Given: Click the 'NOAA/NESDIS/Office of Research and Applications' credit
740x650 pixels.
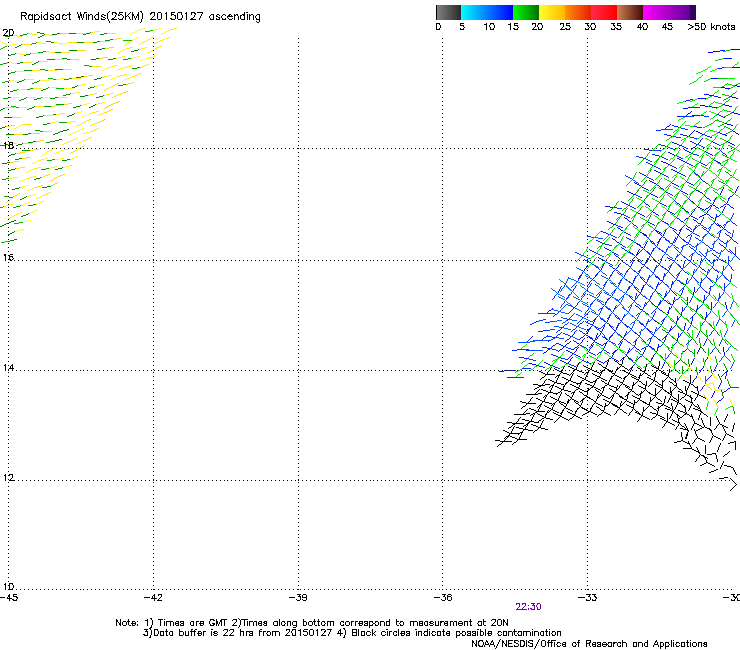Looking at the screenshot, I should point(589,644).
